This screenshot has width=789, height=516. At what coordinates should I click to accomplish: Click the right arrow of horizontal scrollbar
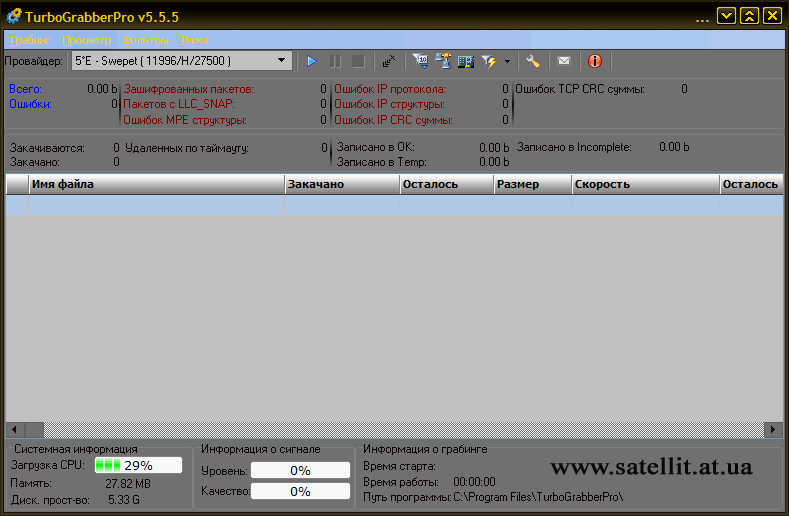pyautogui.click(x=773, y=429)
